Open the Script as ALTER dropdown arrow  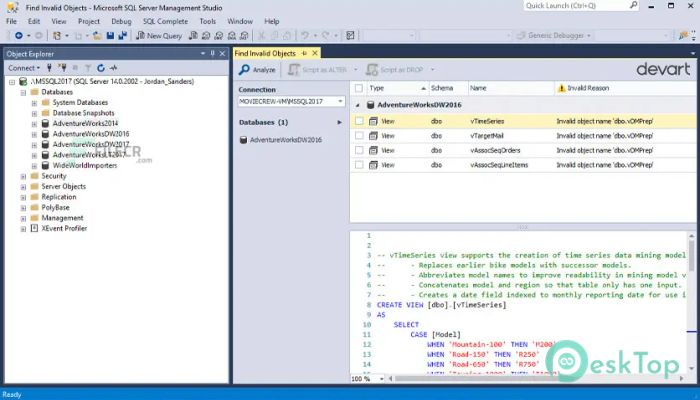355,70
